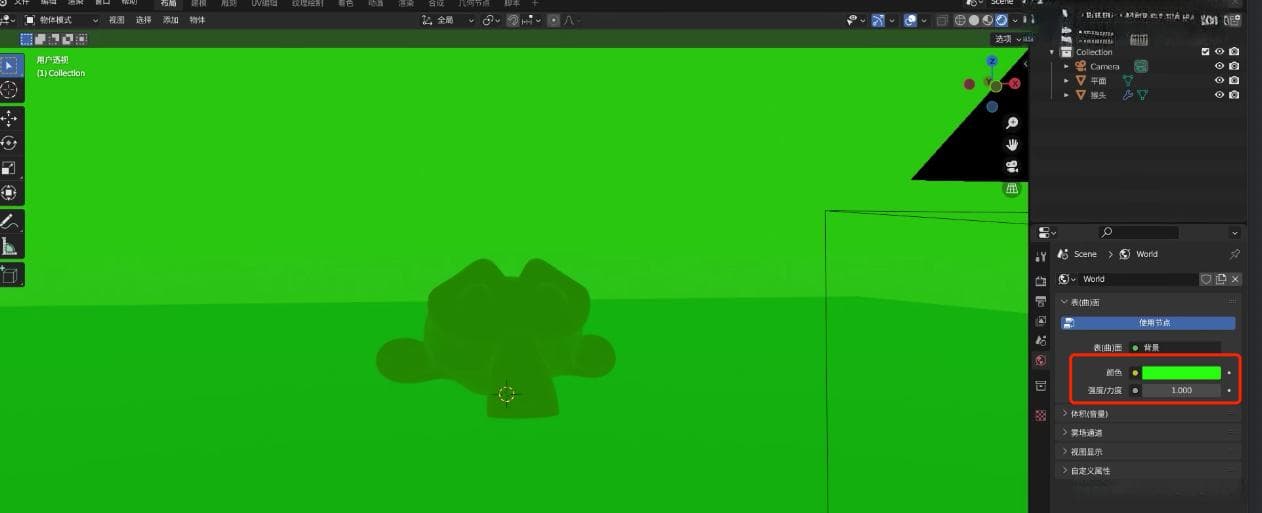
Task: Enable fake user shield for World
Action: click(x=1206, y=279)
